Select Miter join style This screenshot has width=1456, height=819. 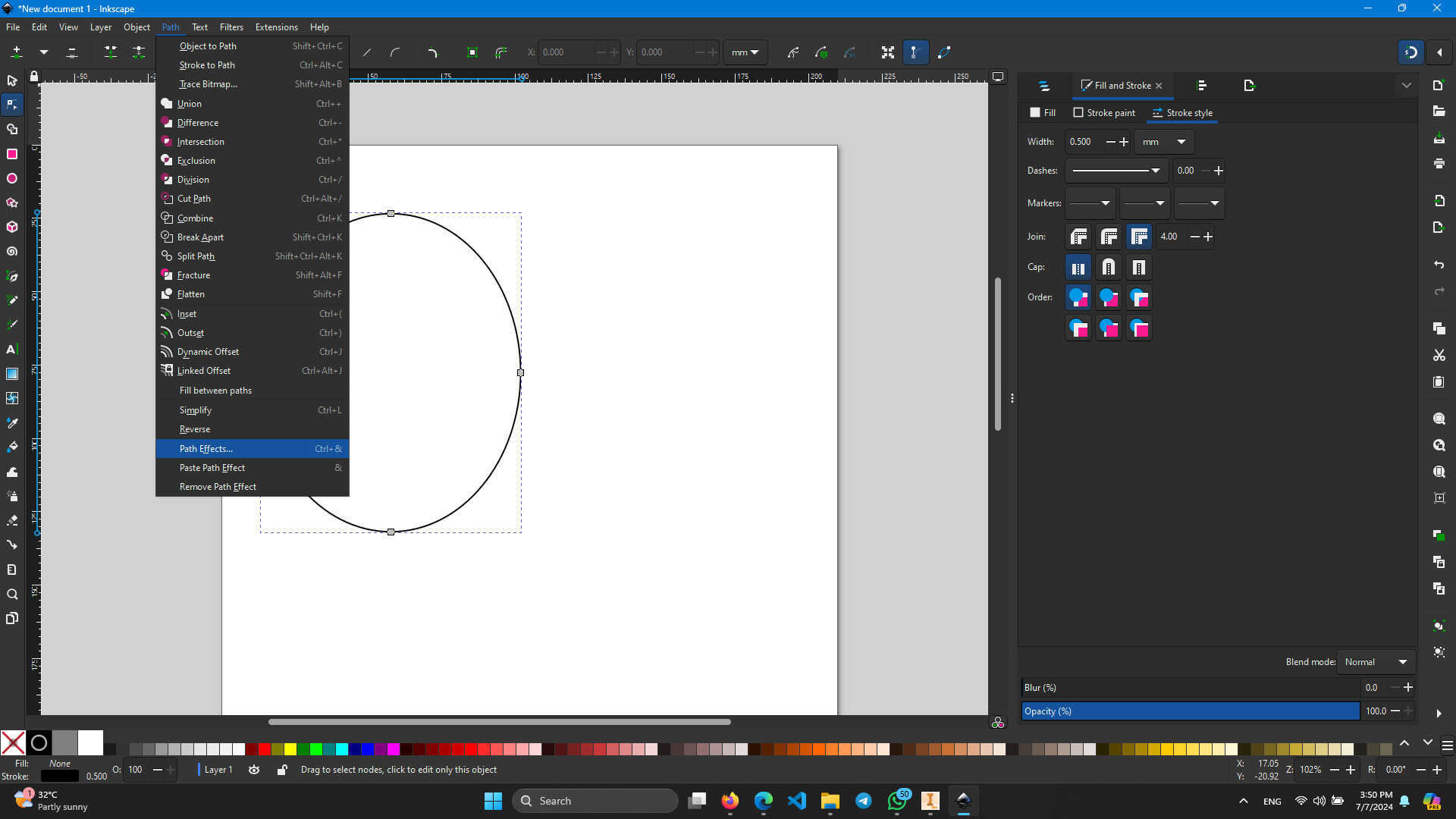1139,237
